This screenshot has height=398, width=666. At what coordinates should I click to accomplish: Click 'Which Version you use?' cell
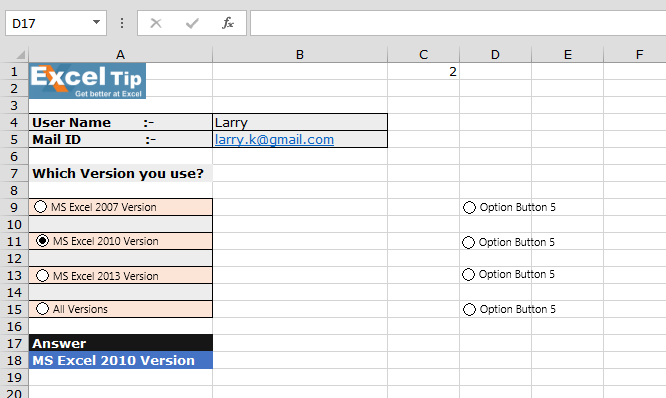click(x=121, y=173)
